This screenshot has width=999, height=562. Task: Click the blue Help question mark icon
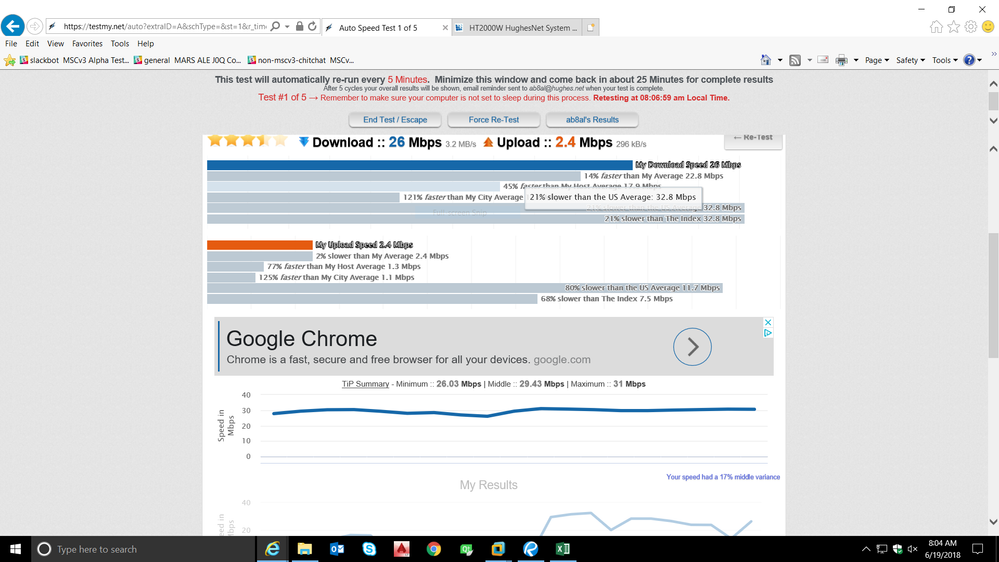[969, 60]
